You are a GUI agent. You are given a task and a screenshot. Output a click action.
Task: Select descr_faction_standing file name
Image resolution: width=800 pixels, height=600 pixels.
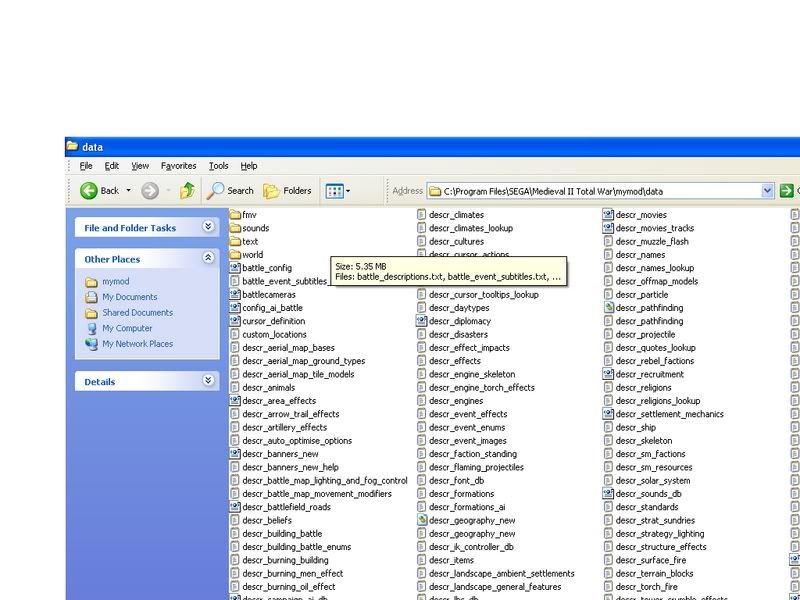(473, 454)
